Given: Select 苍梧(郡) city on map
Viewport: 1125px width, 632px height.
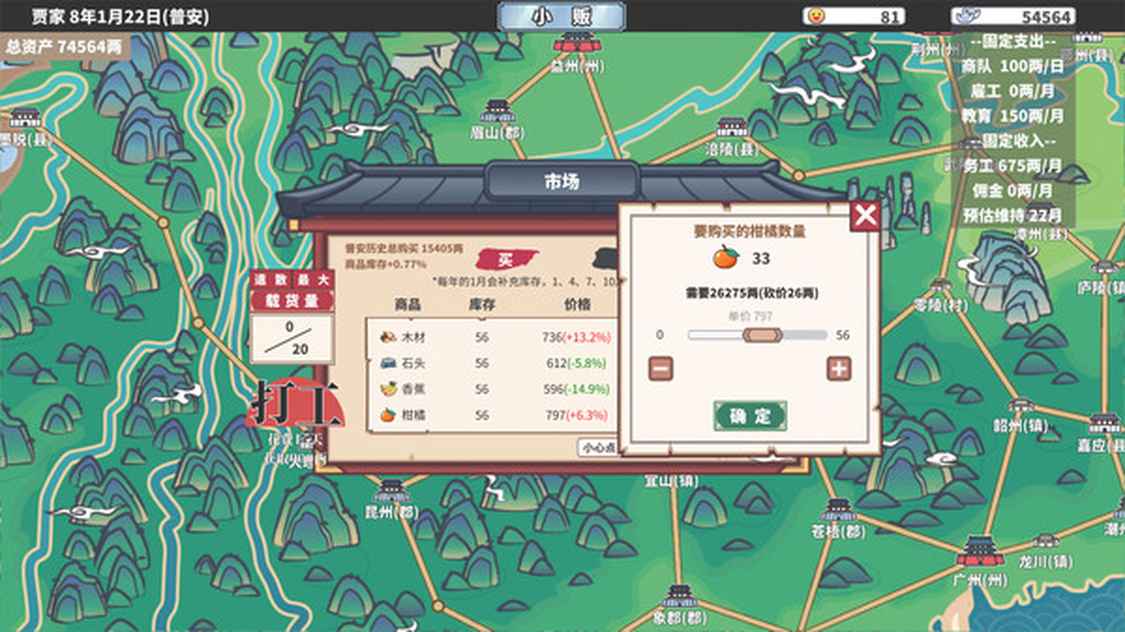Looking at the screenshot, I should [838, 519].
